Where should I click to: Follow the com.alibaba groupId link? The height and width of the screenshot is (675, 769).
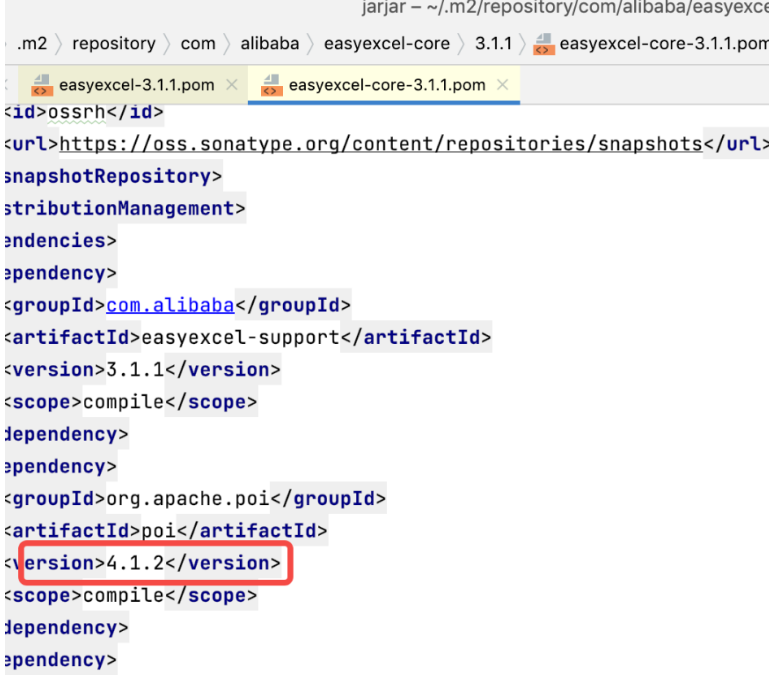click(x=170, y=305)
